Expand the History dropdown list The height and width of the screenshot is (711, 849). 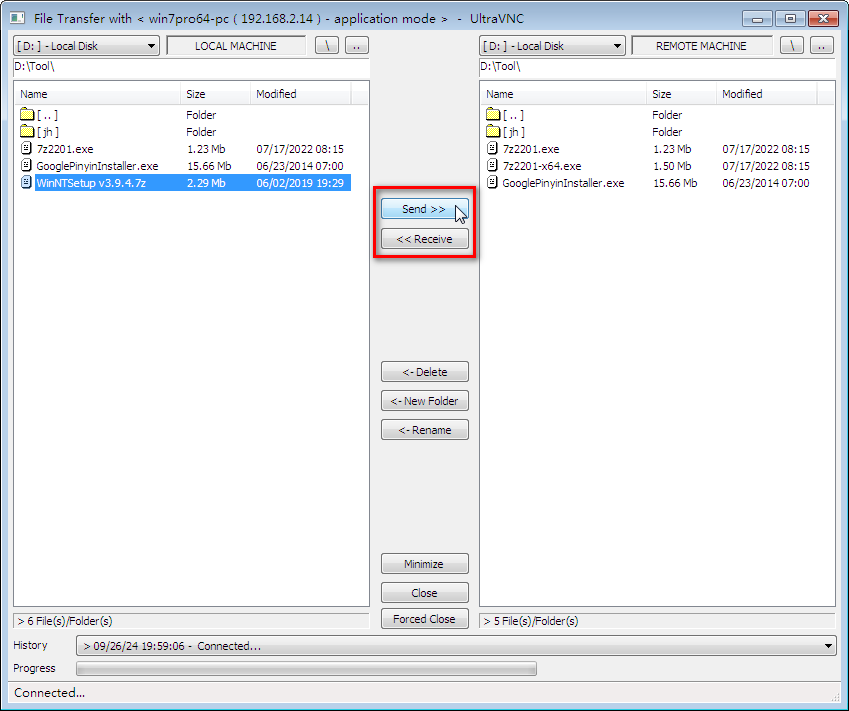click(828, 645)
